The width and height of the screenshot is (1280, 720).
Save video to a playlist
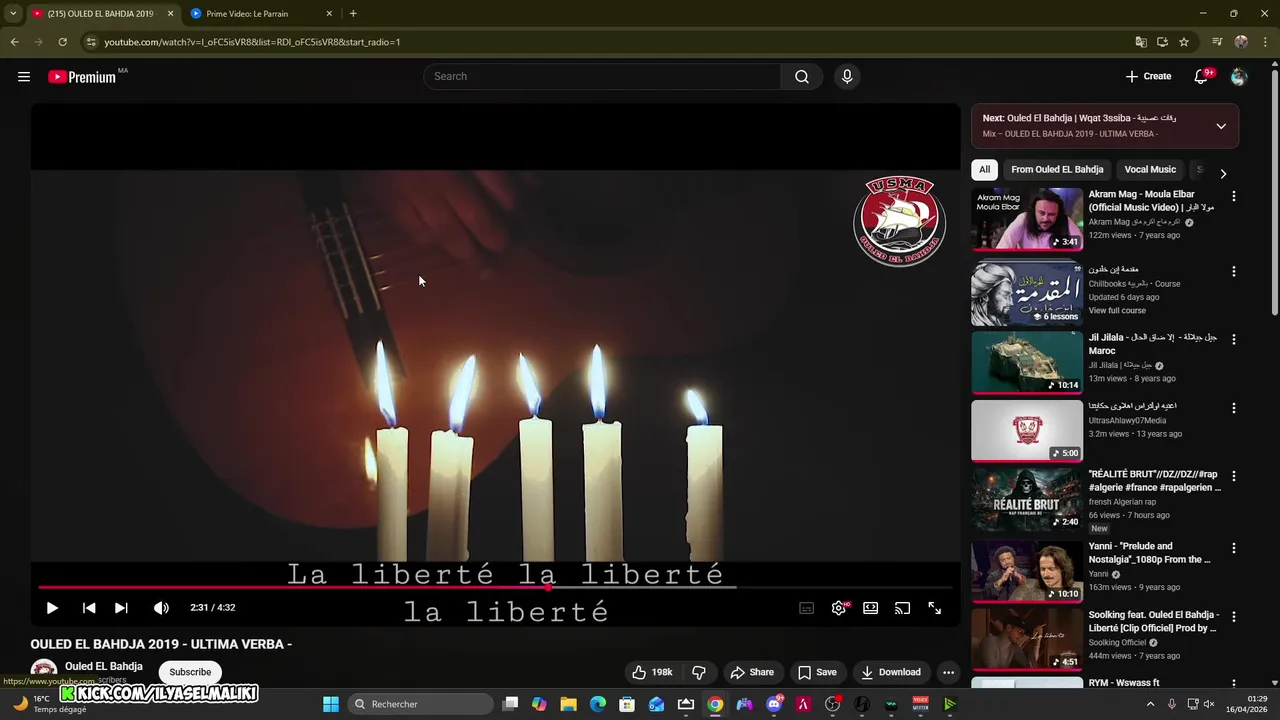pyautogui.click(x=817, y=672)
